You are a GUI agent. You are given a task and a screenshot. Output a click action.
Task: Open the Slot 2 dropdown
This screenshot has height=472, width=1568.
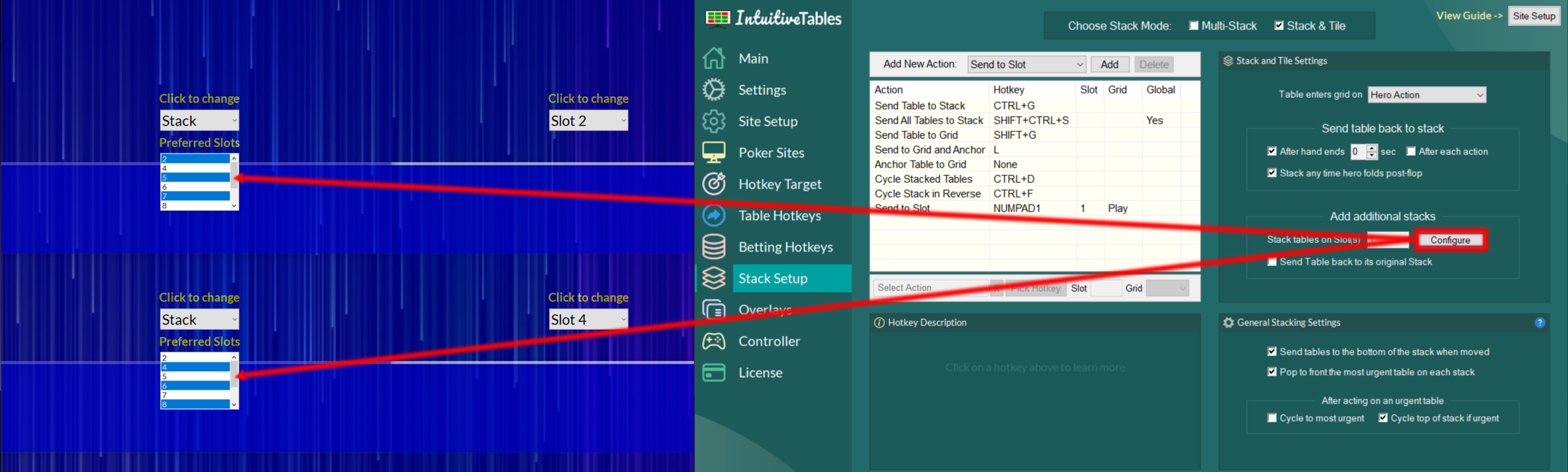point(589,121)
